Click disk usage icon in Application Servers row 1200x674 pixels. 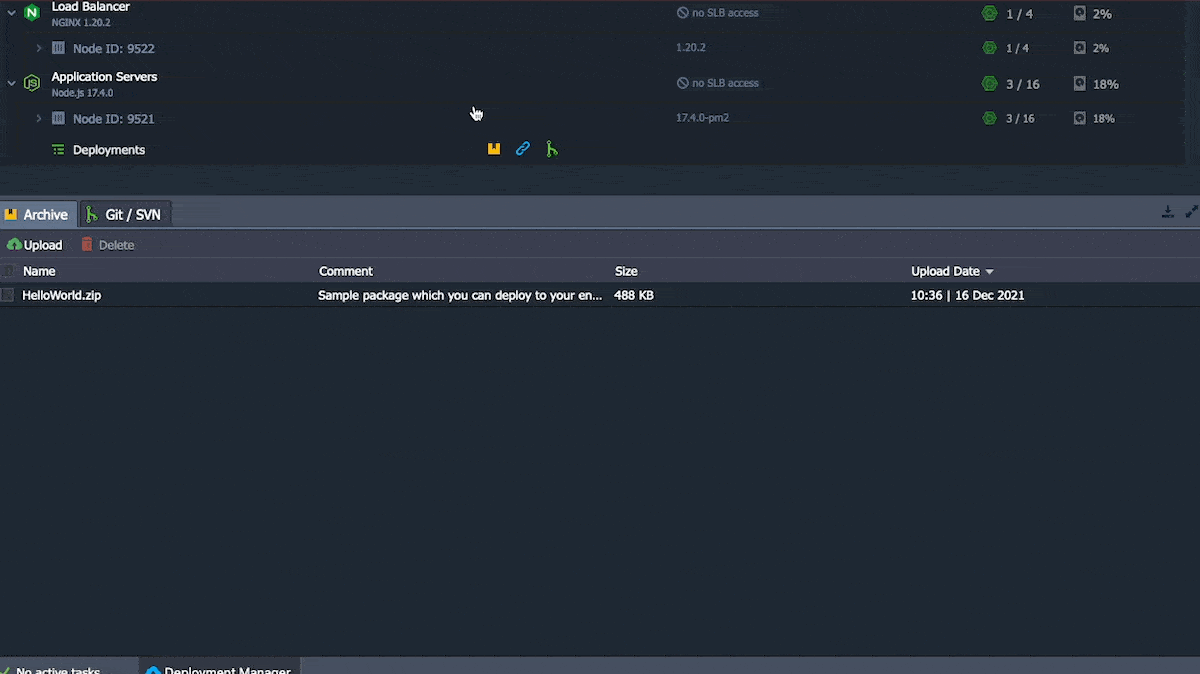tap(1079, 84)
